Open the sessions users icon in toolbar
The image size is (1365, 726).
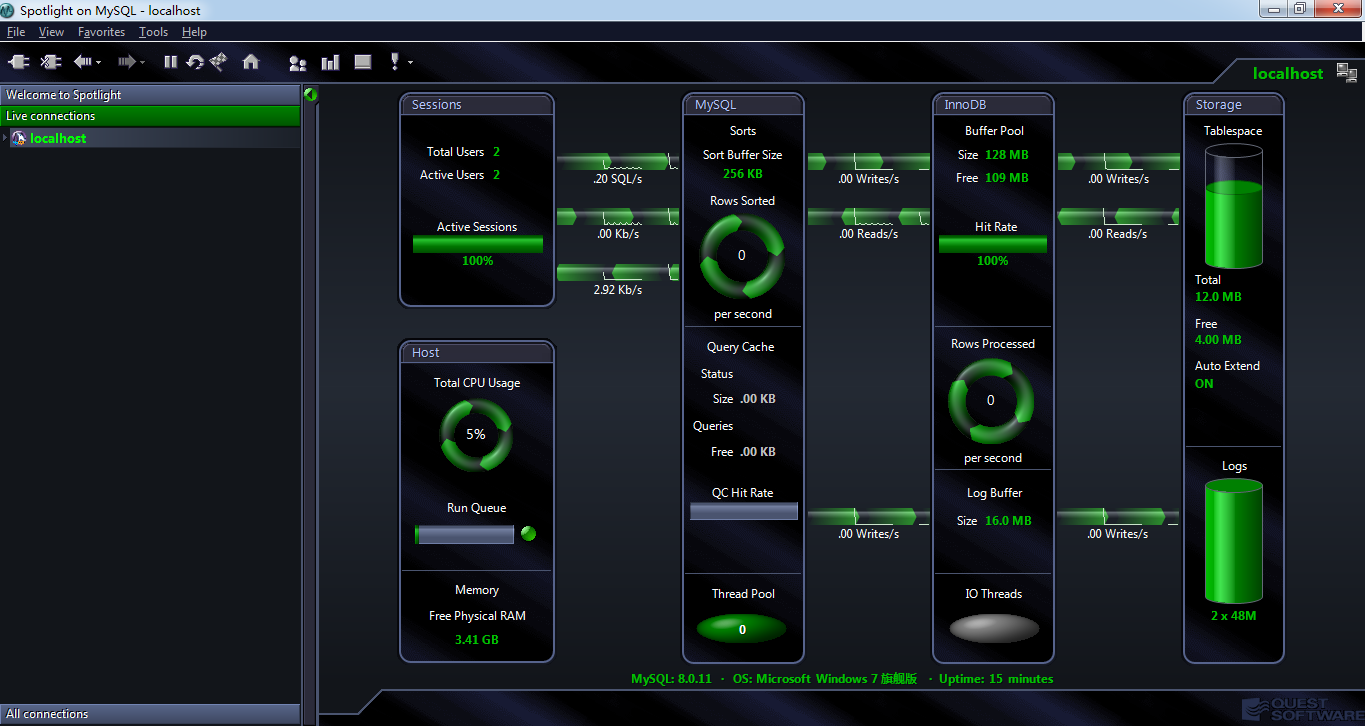click(297, 63)
